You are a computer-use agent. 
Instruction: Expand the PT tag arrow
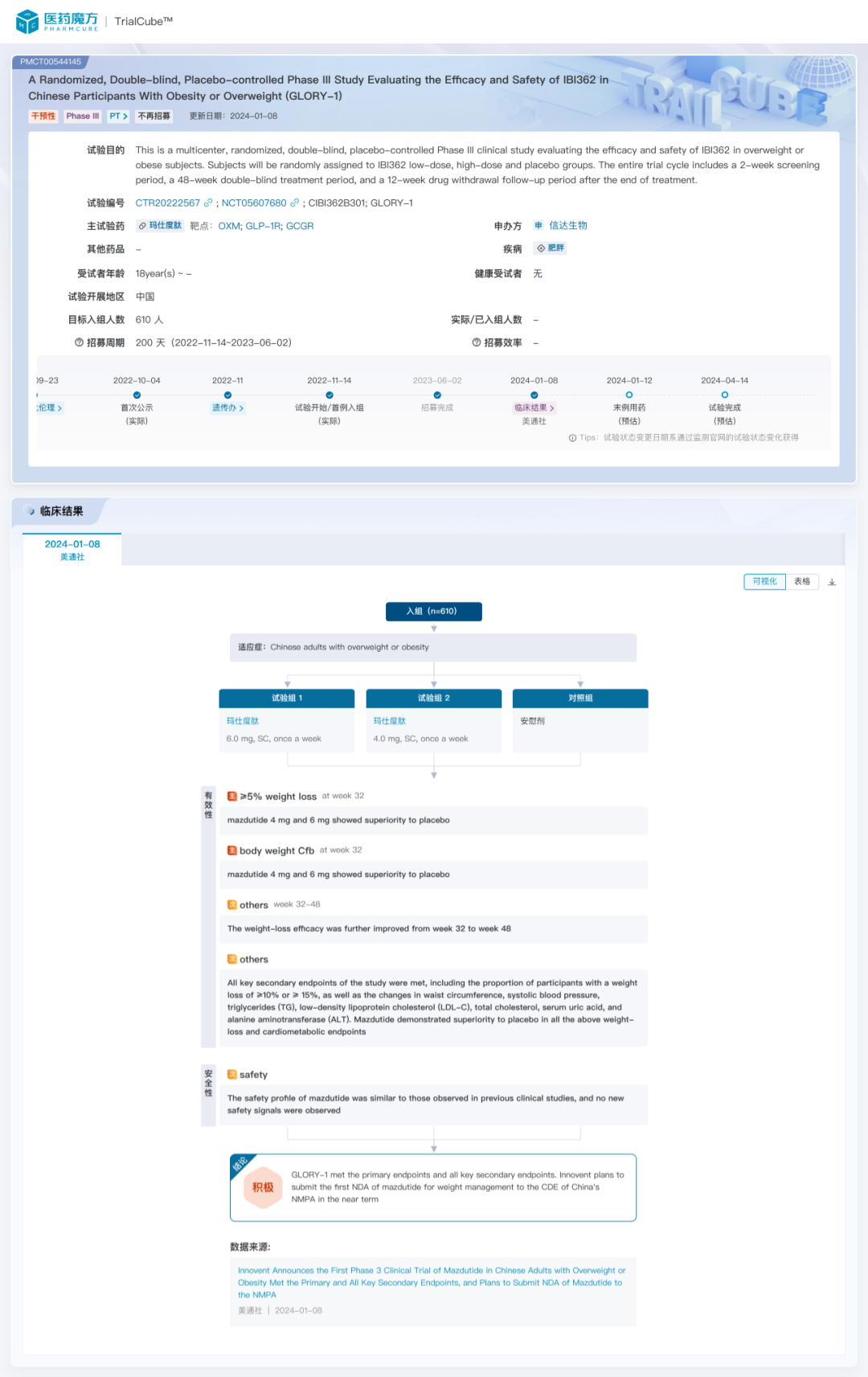pyautogui.click(x=119, y=117)
